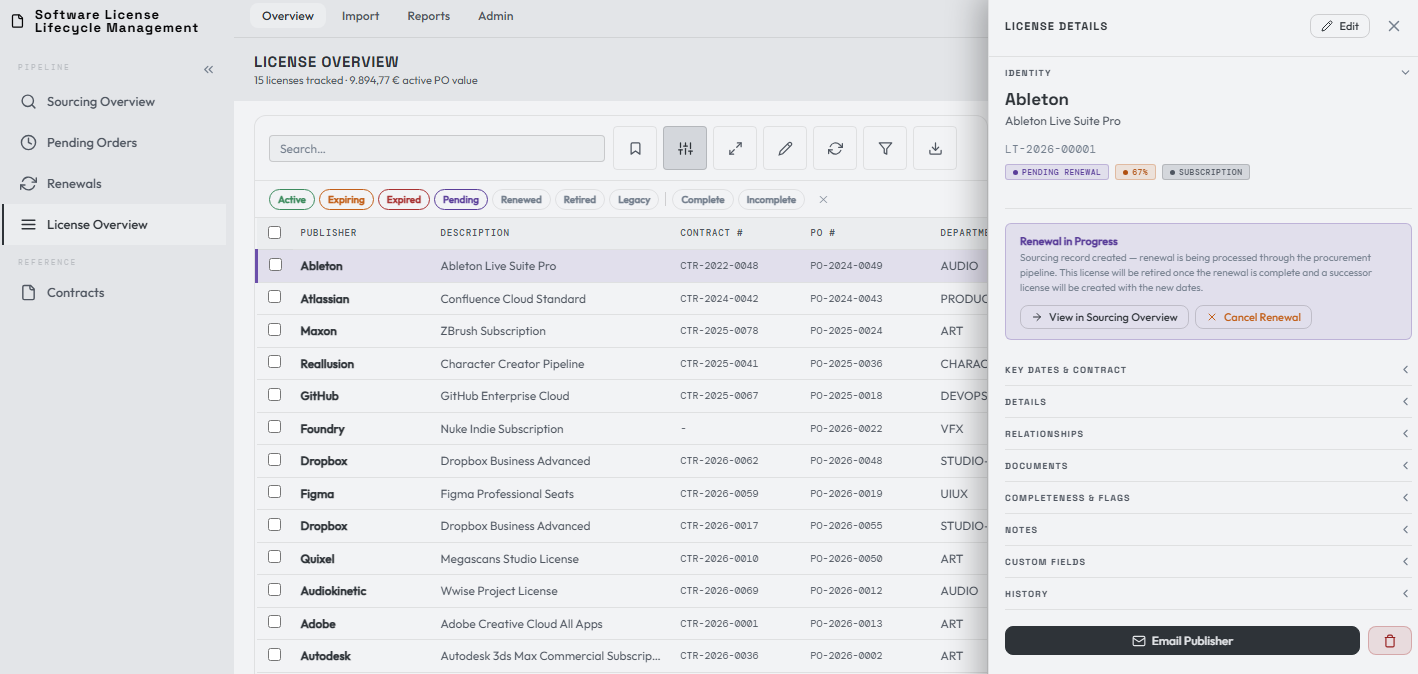
Task: Tick the select-all header checkbox
Action: pos(275,233)
